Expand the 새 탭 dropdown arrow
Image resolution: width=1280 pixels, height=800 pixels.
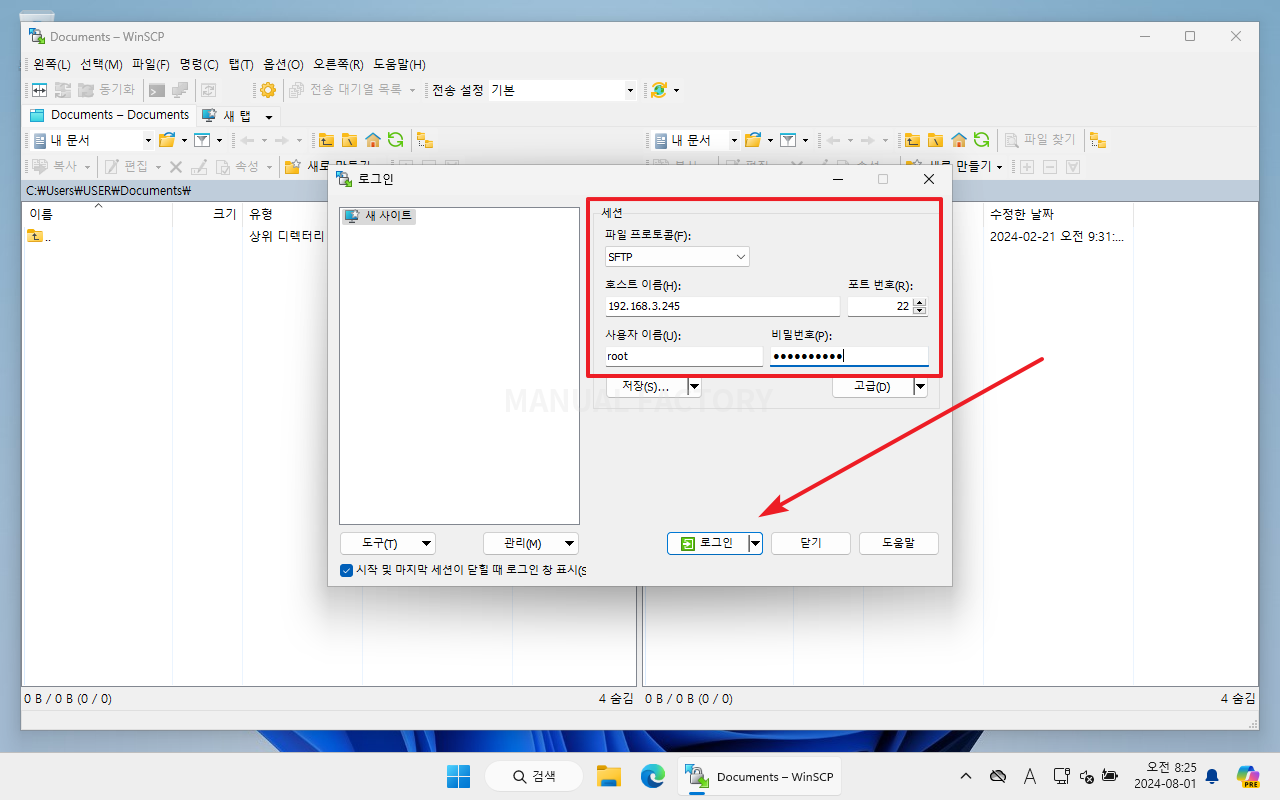pyautogui.click(x=268, y=116)
